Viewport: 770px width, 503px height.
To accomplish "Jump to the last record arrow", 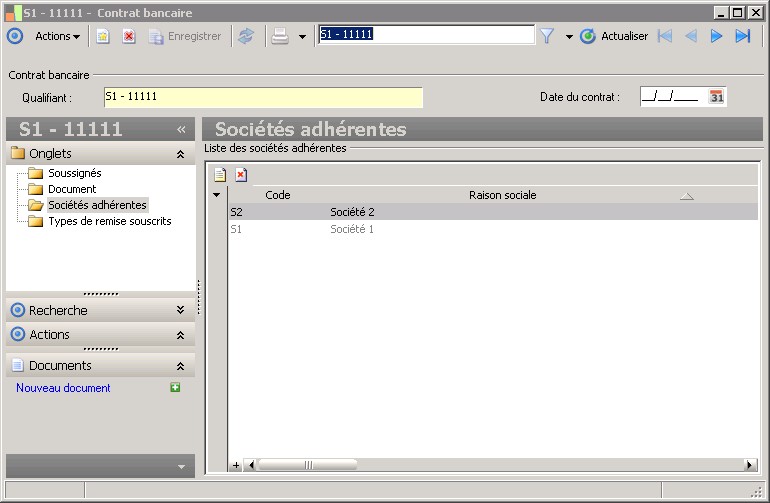I will point(742,36).
